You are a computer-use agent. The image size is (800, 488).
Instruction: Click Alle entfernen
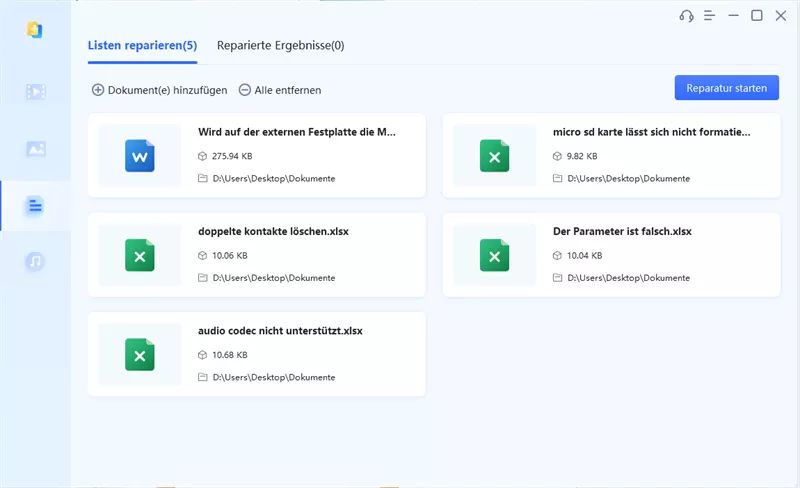[280, 90]
